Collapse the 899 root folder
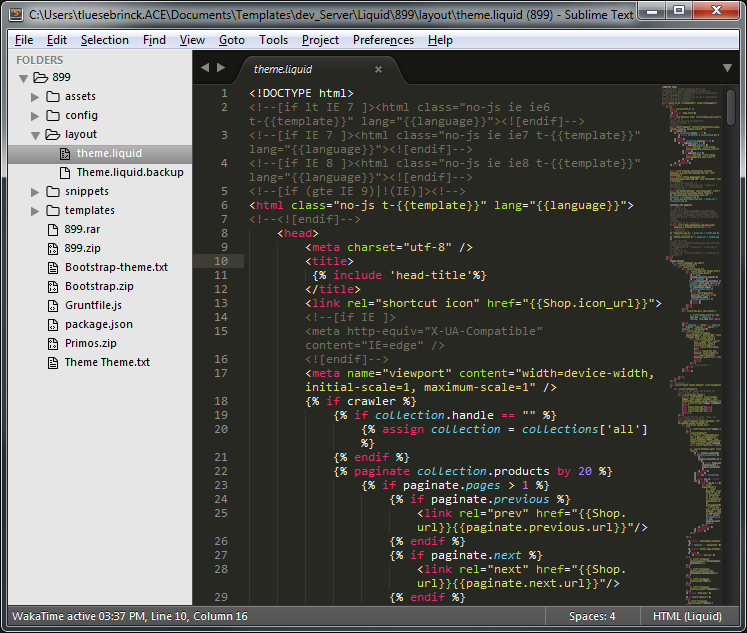 click(x=23, y=78)
